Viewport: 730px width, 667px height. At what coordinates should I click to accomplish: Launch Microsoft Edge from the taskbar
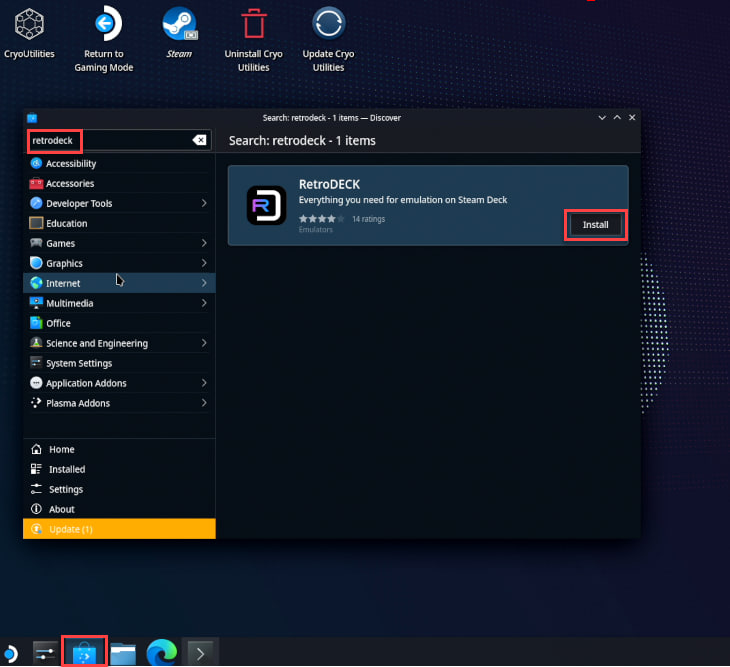click(x=162, y=653)
